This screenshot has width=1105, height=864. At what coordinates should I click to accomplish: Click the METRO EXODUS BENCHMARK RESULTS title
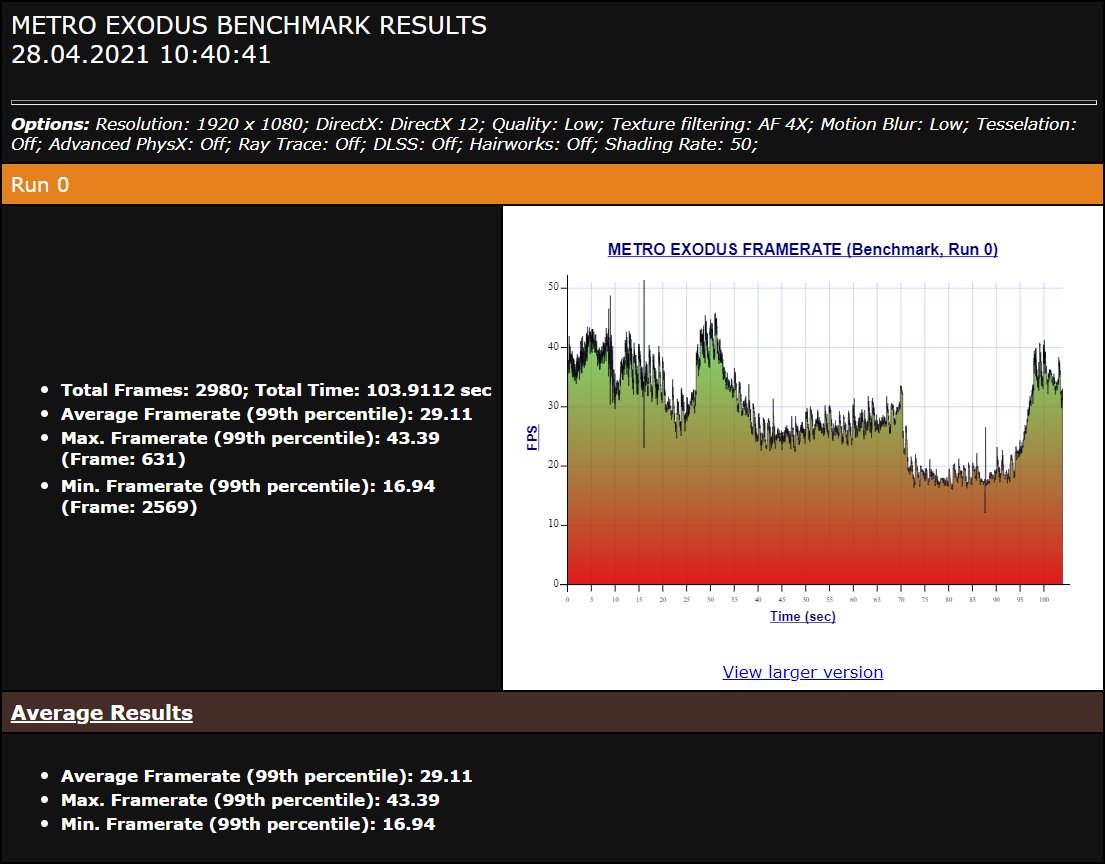[249, 25]
